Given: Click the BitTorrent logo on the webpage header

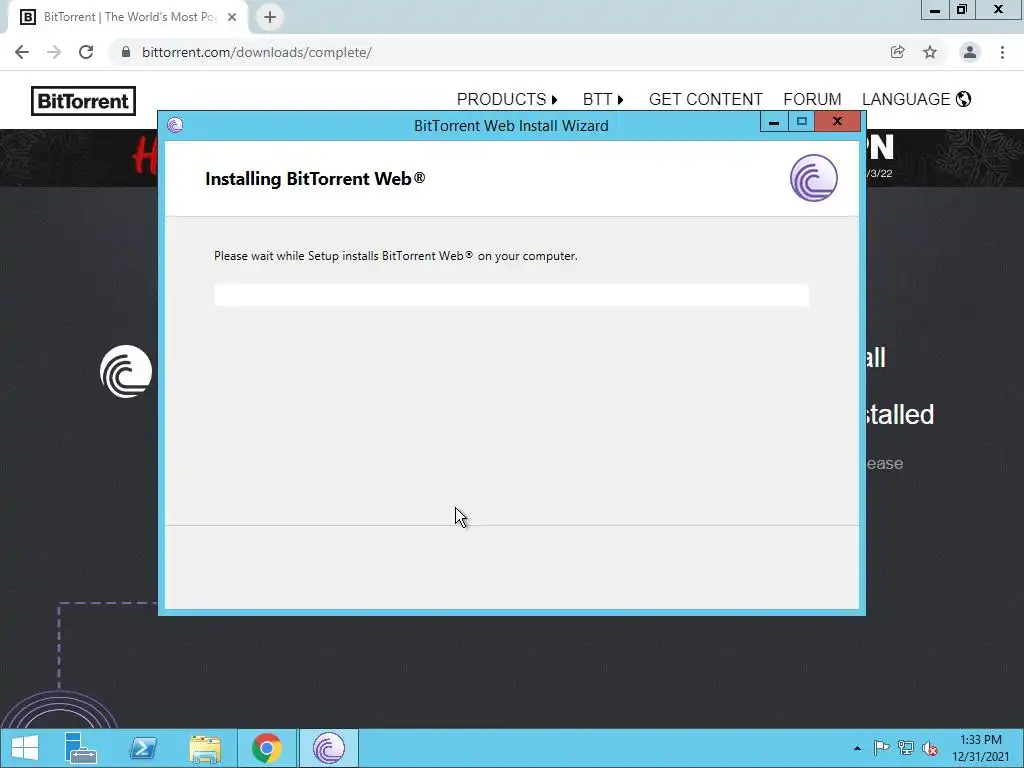Looking at the screenshot, I should tap(84, 101).
